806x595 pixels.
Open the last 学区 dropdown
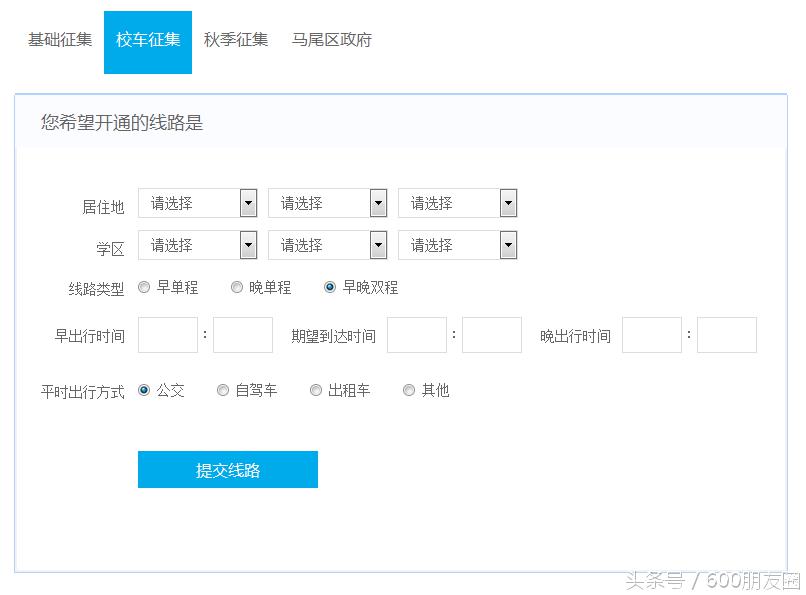458,245
